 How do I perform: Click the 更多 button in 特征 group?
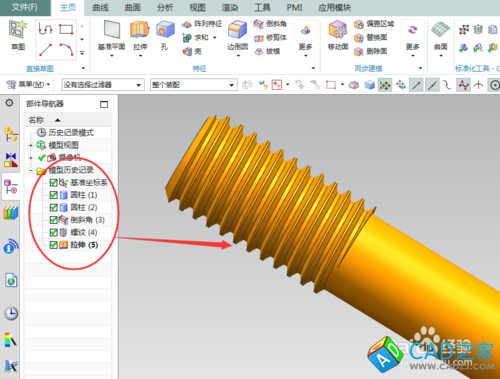coord(305,38)
